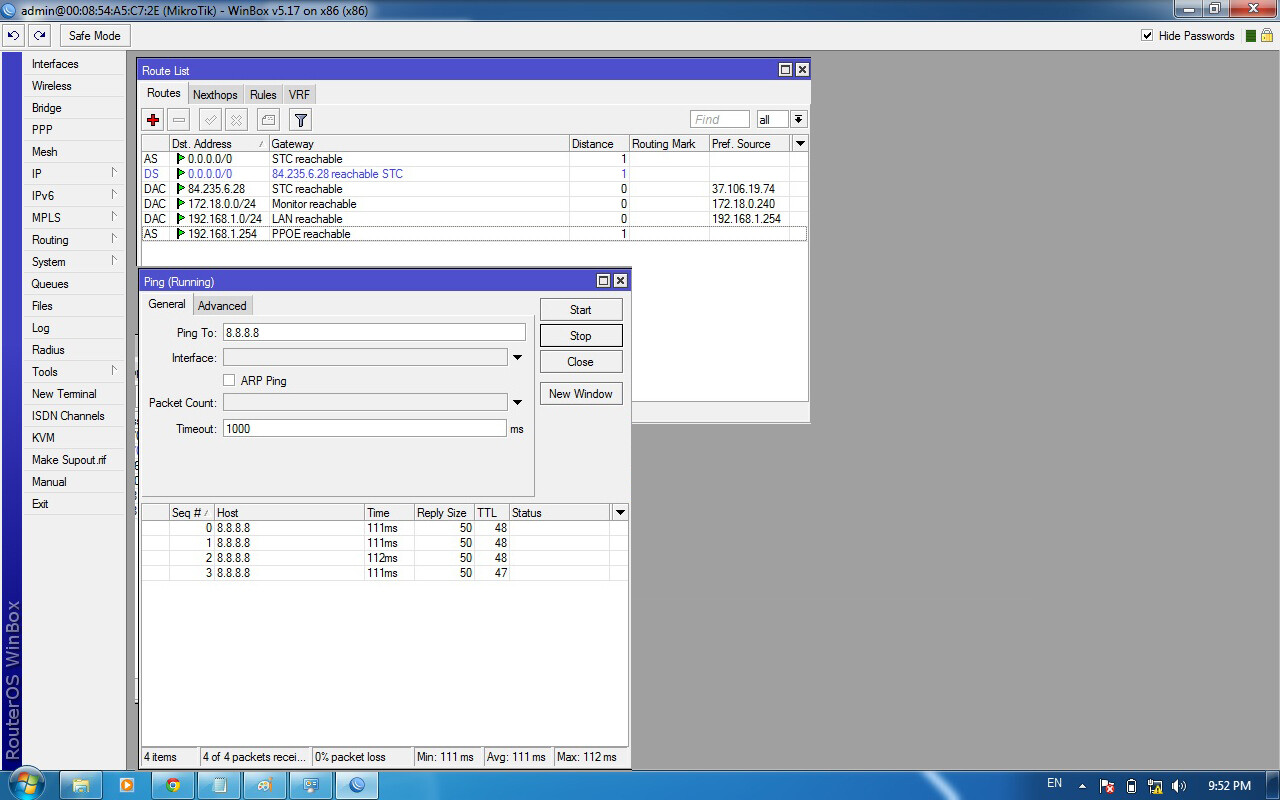Click the yellow padlock icon at top right

point(1266,36)
